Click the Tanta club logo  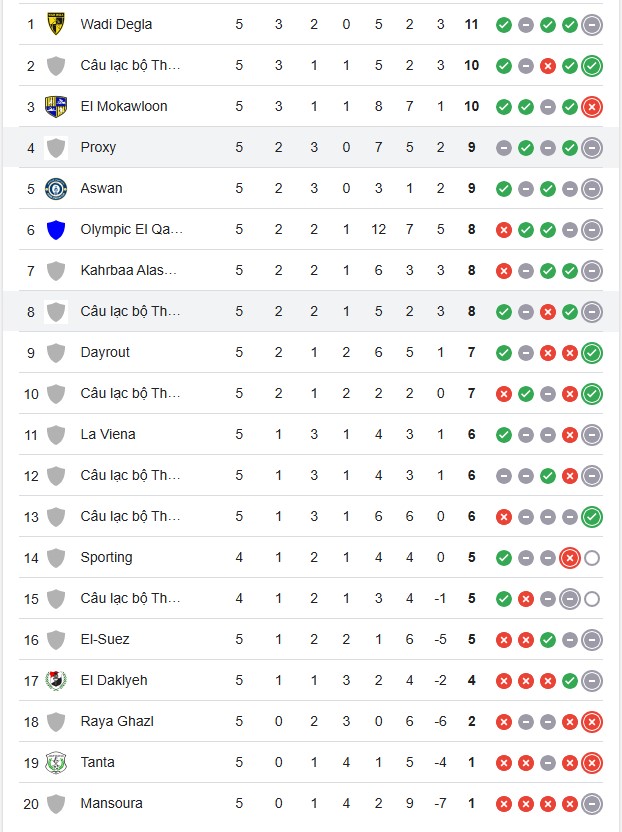coord(56,762)
